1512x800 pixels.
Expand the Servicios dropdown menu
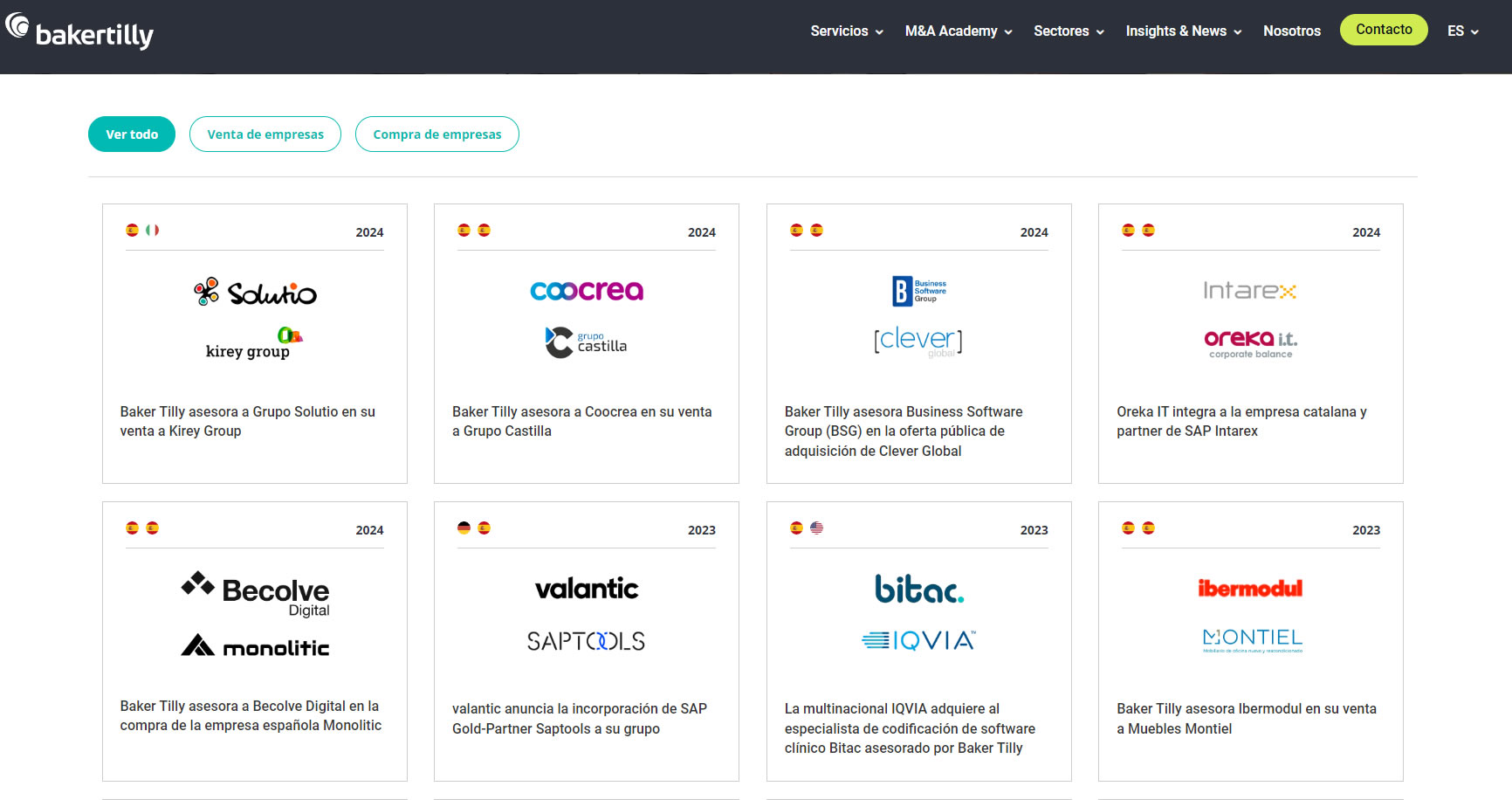846,31
